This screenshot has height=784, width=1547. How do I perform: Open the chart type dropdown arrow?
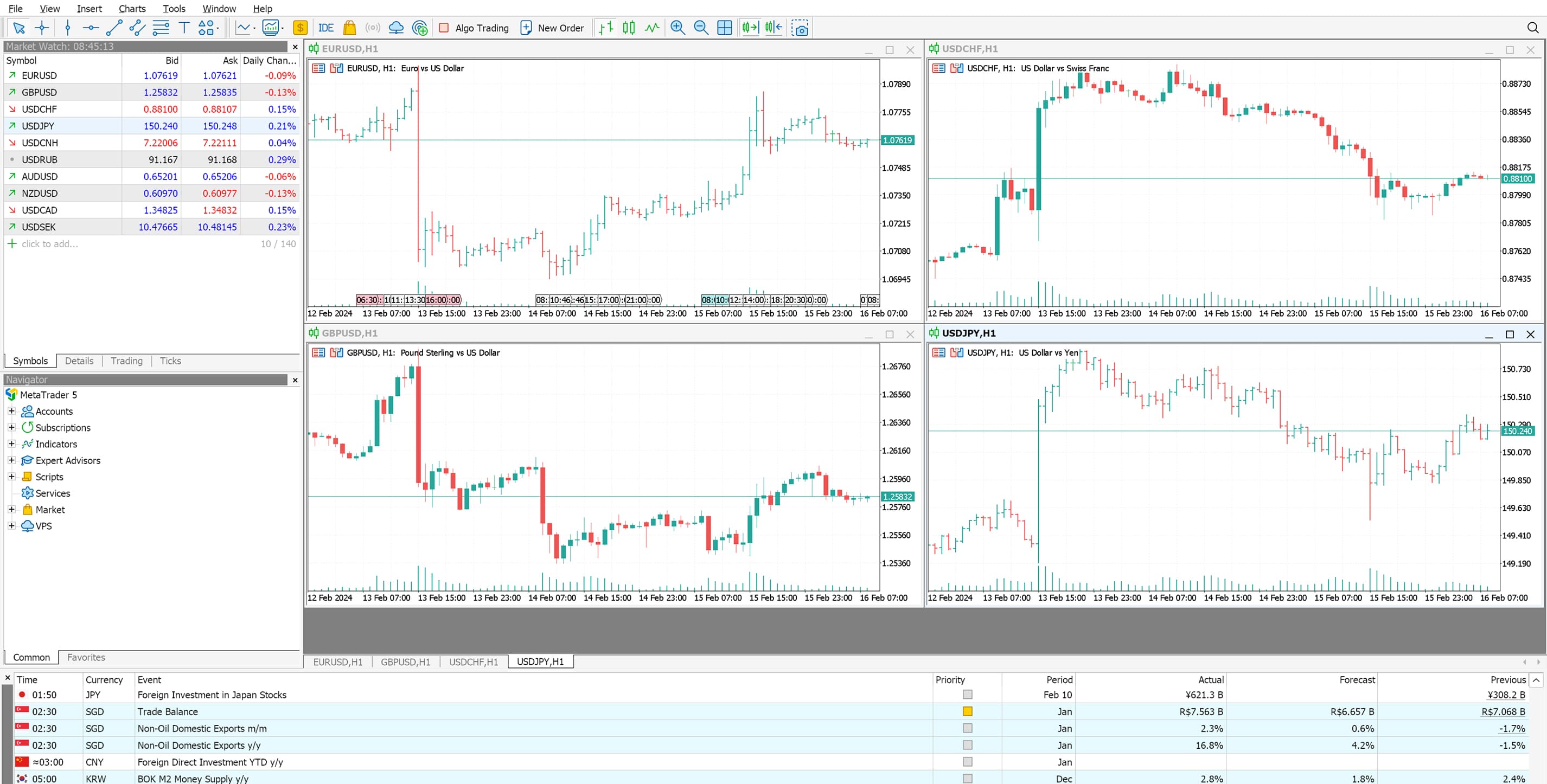(255, 28)
